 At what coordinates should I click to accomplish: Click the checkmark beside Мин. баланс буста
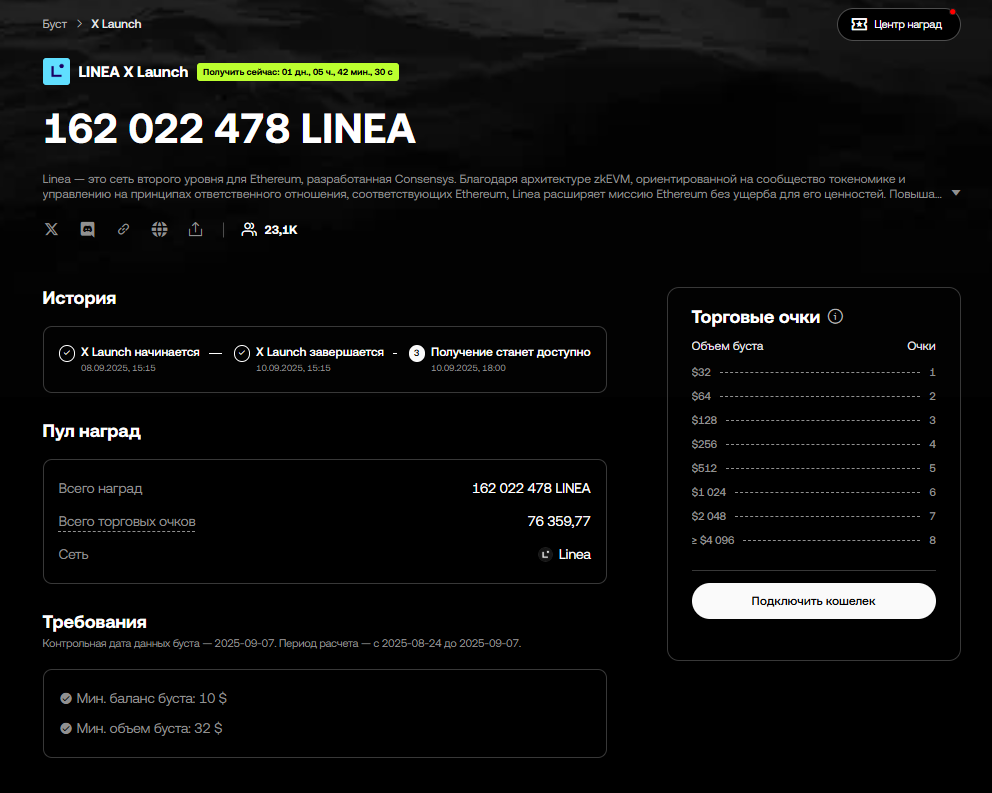[x=67, y=698]
